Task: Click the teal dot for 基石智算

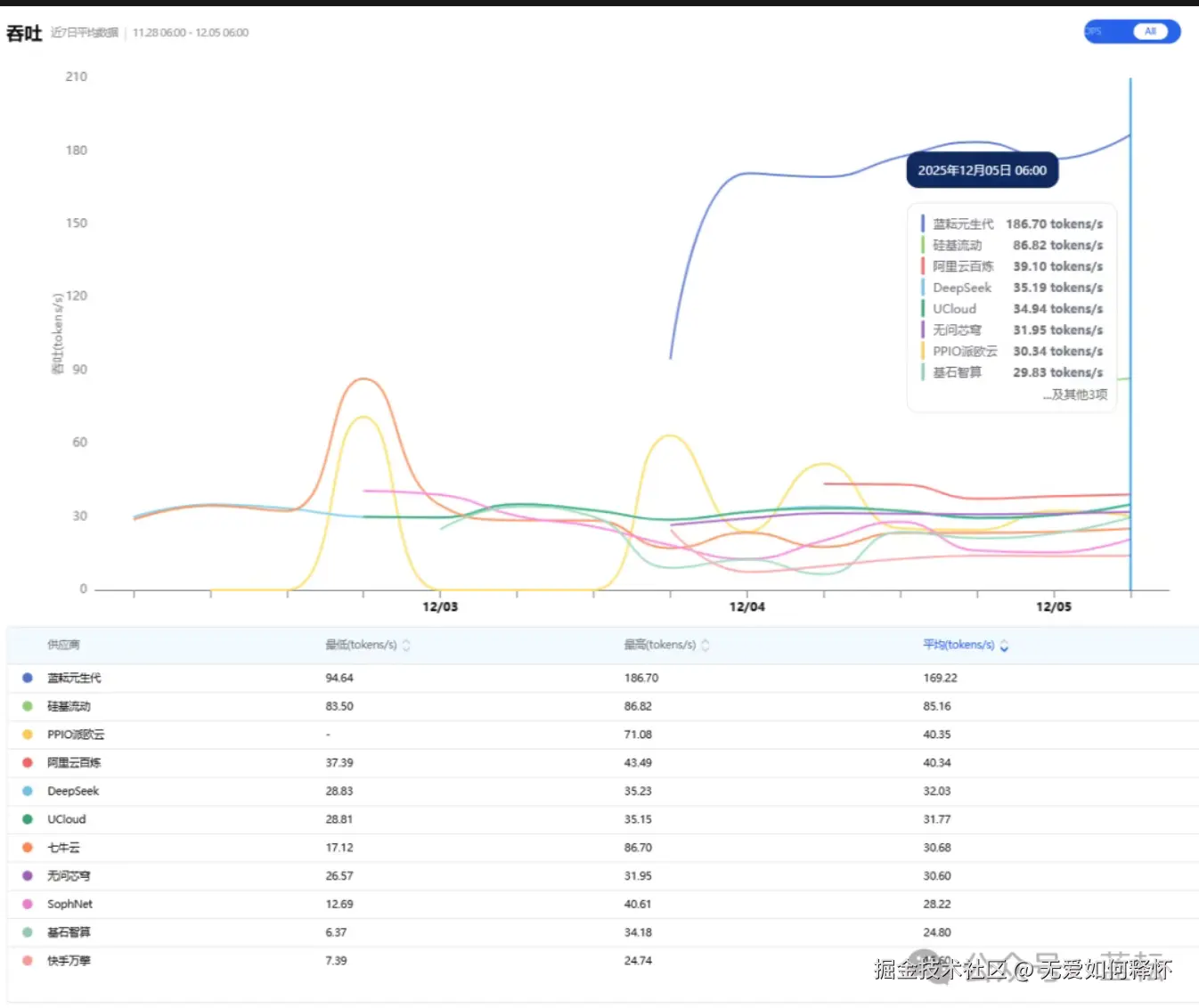Action: pyautogui.click(x=28, y=932)
